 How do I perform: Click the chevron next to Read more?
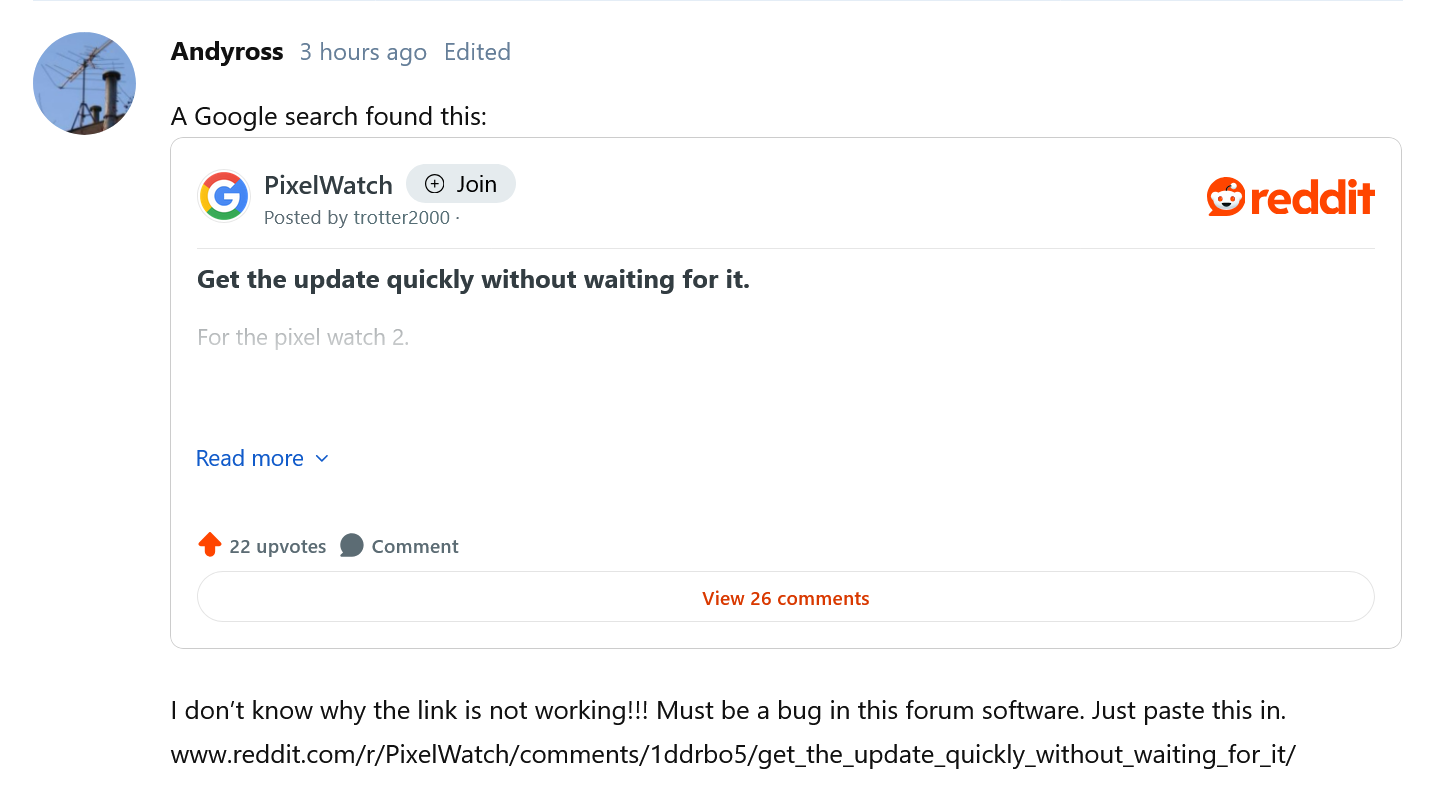point(322,459)
